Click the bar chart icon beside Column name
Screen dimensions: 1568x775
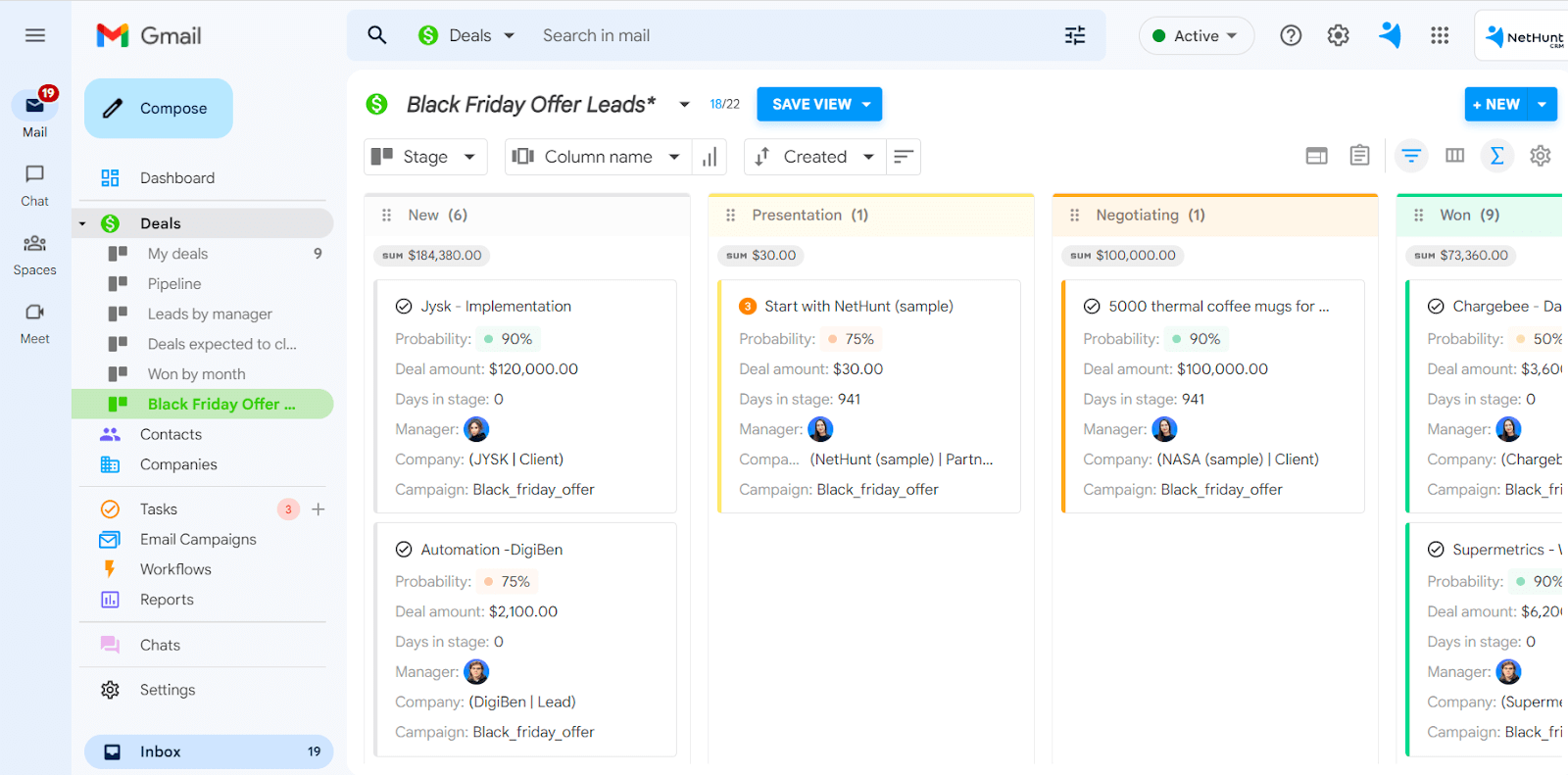coord(710,157)
